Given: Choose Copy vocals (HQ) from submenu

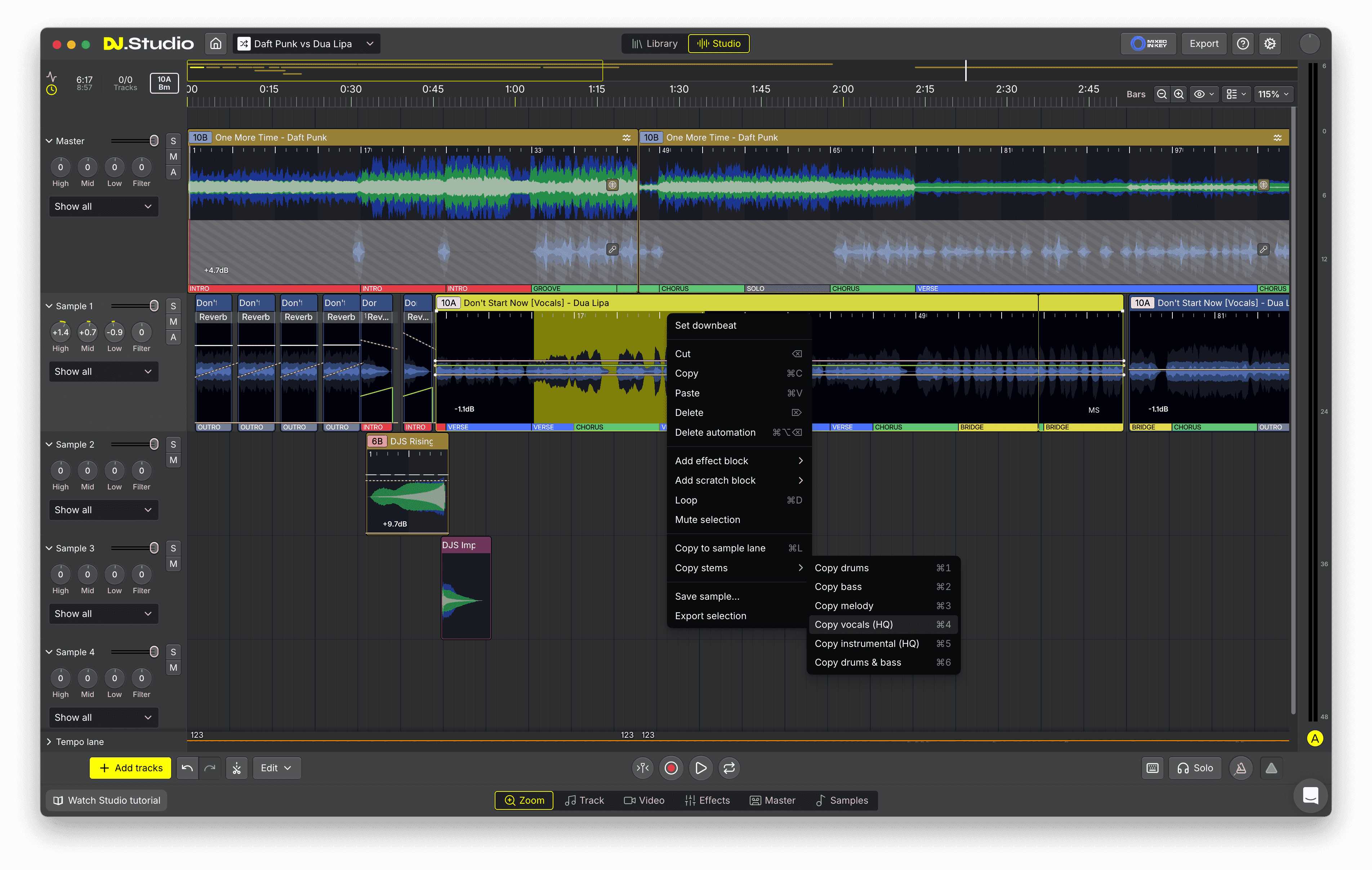Looking at the screenshot, I should coord(883,624).
